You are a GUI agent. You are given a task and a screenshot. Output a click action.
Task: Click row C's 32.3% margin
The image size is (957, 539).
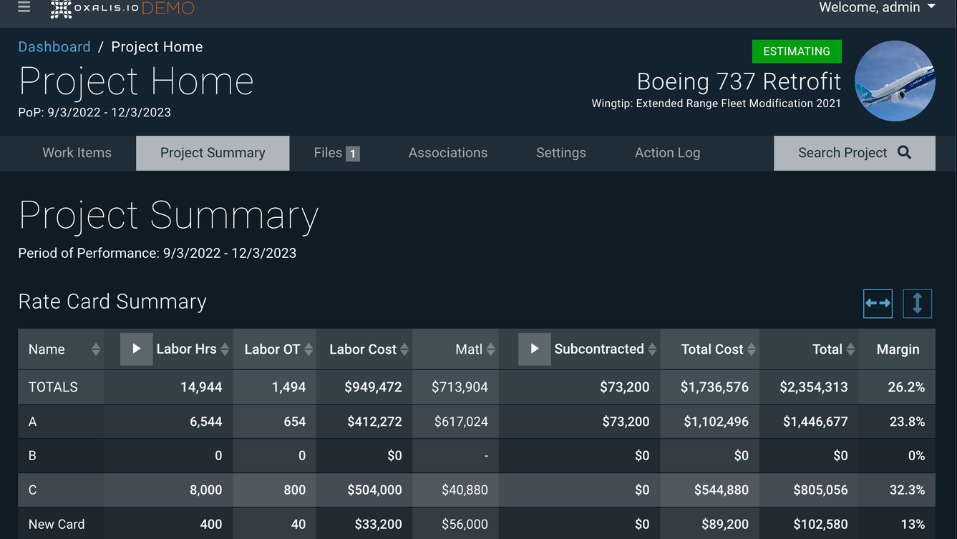[x=907, y=490]
